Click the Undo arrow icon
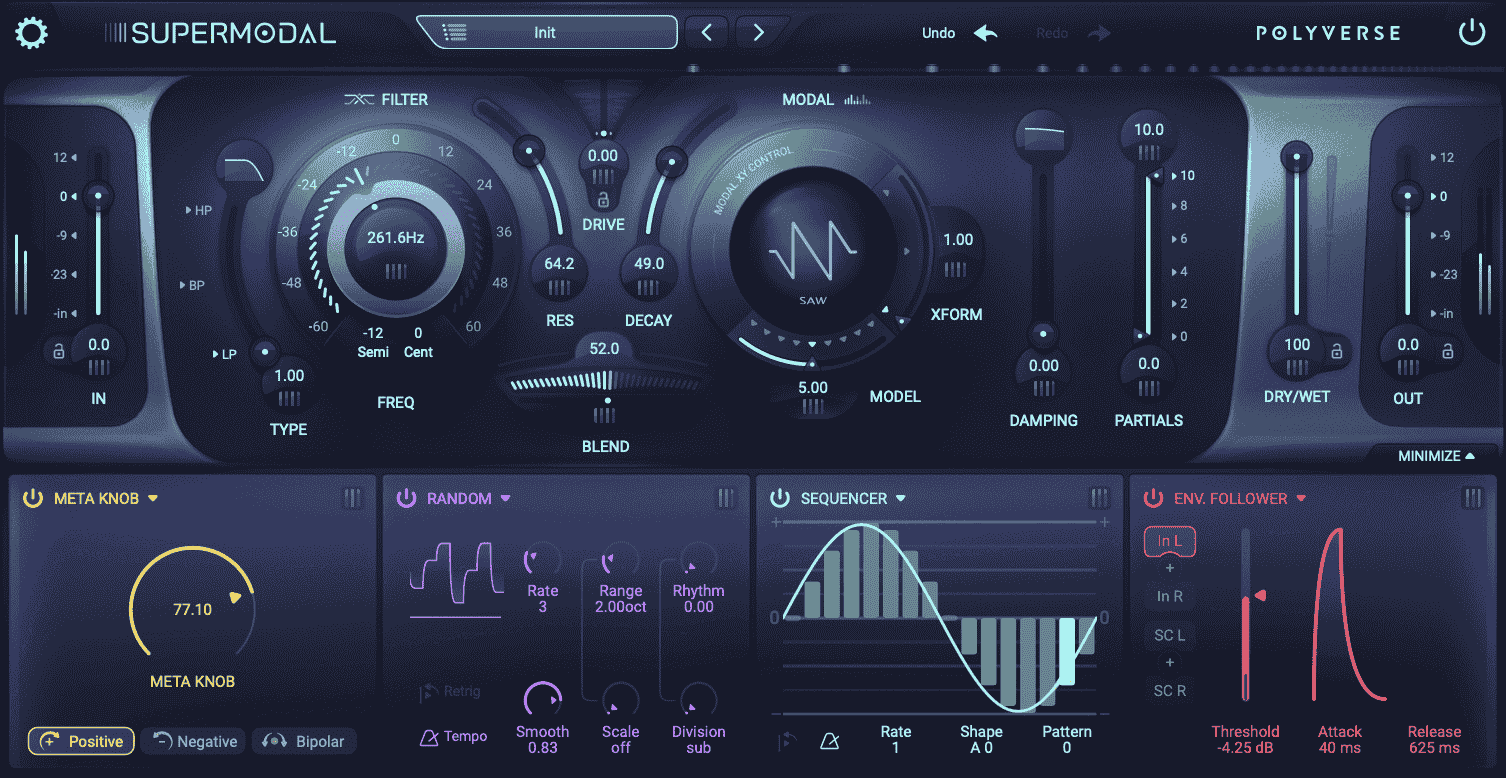Viewport: 1506px width, 778px height. pyautogui.click(x=985, y=32)
